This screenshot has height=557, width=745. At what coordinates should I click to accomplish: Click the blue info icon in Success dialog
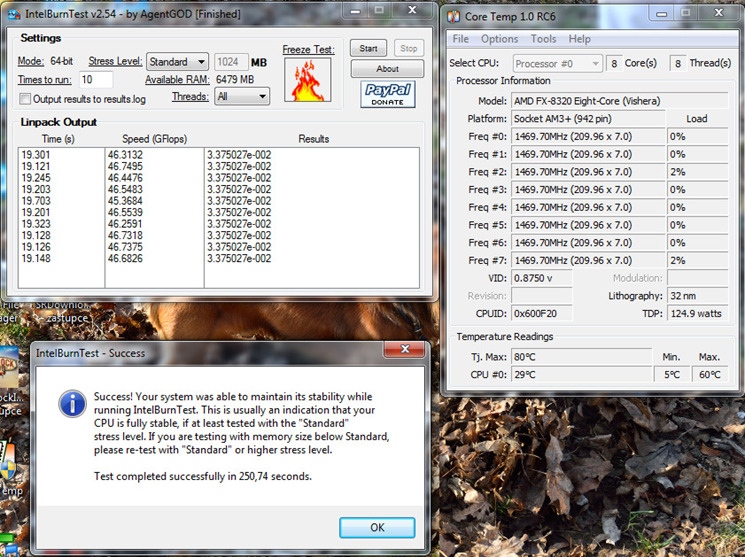click(x=72, y=404)
